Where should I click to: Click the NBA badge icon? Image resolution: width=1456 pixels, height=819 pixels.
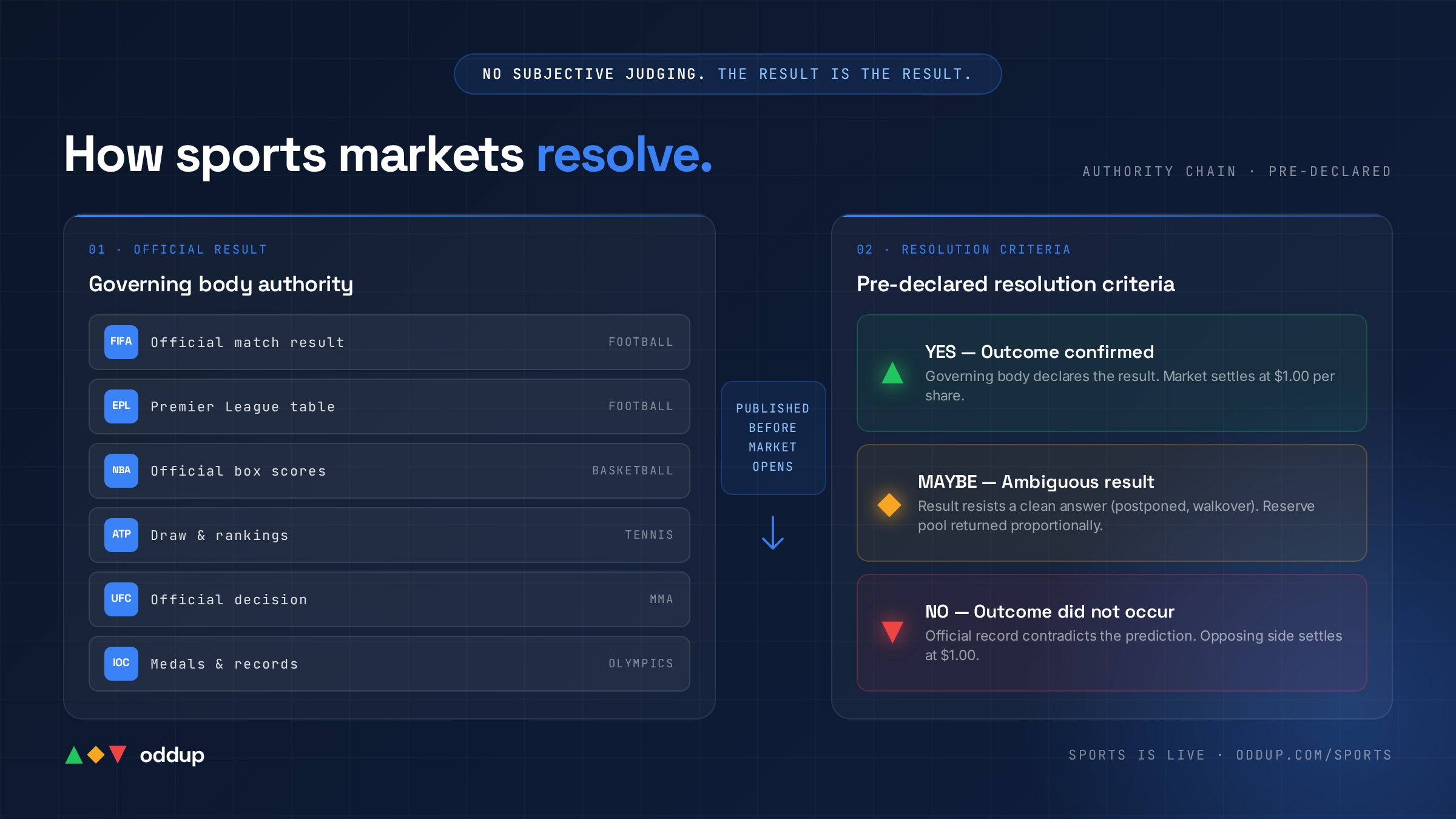(121, 471)
